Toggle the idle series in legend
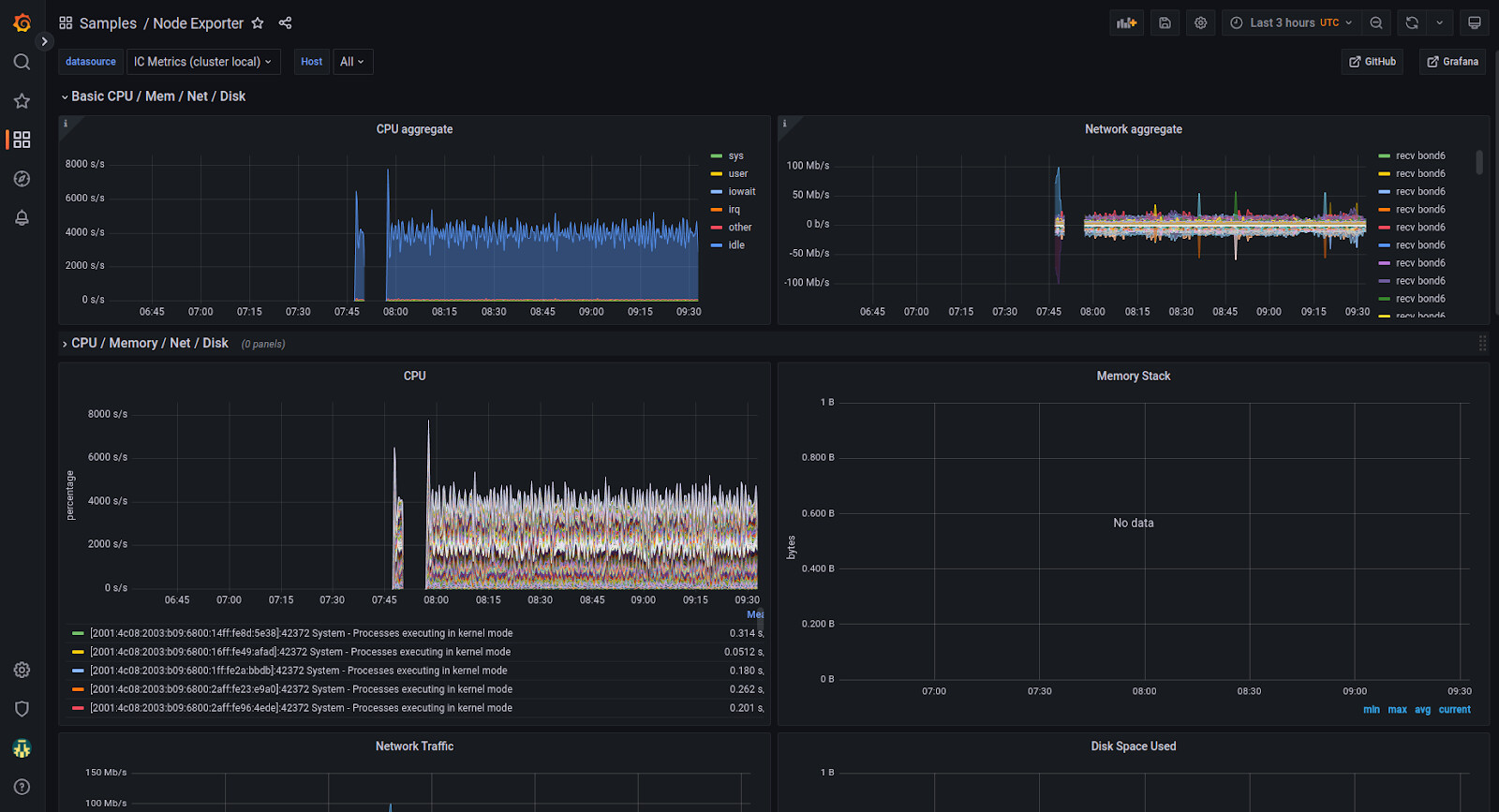The image size is (1499, 812). tap(736, 244)
